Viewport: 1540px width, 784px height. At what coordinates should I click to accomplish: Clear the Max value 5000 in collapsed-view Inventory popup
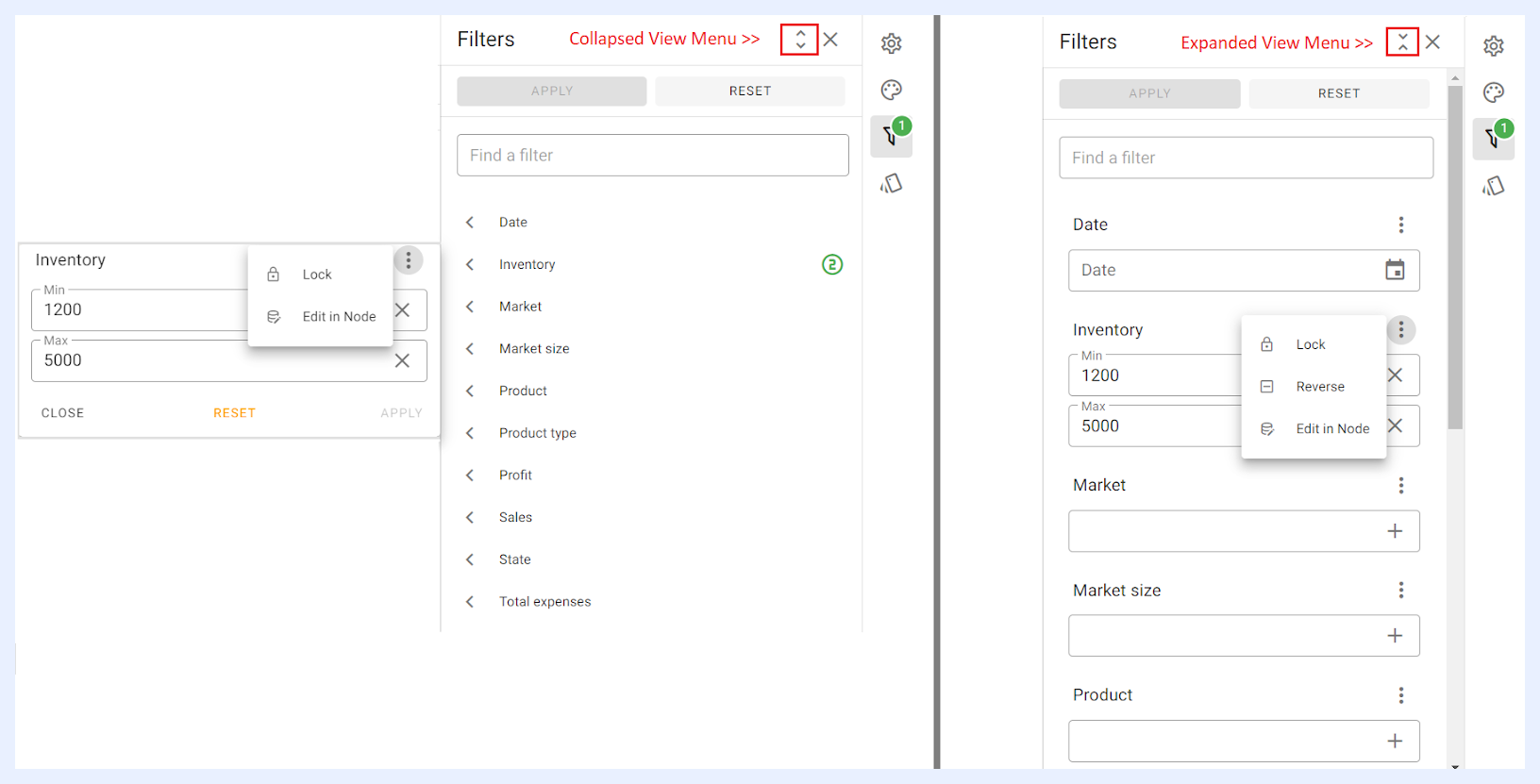tap(402, 360)
